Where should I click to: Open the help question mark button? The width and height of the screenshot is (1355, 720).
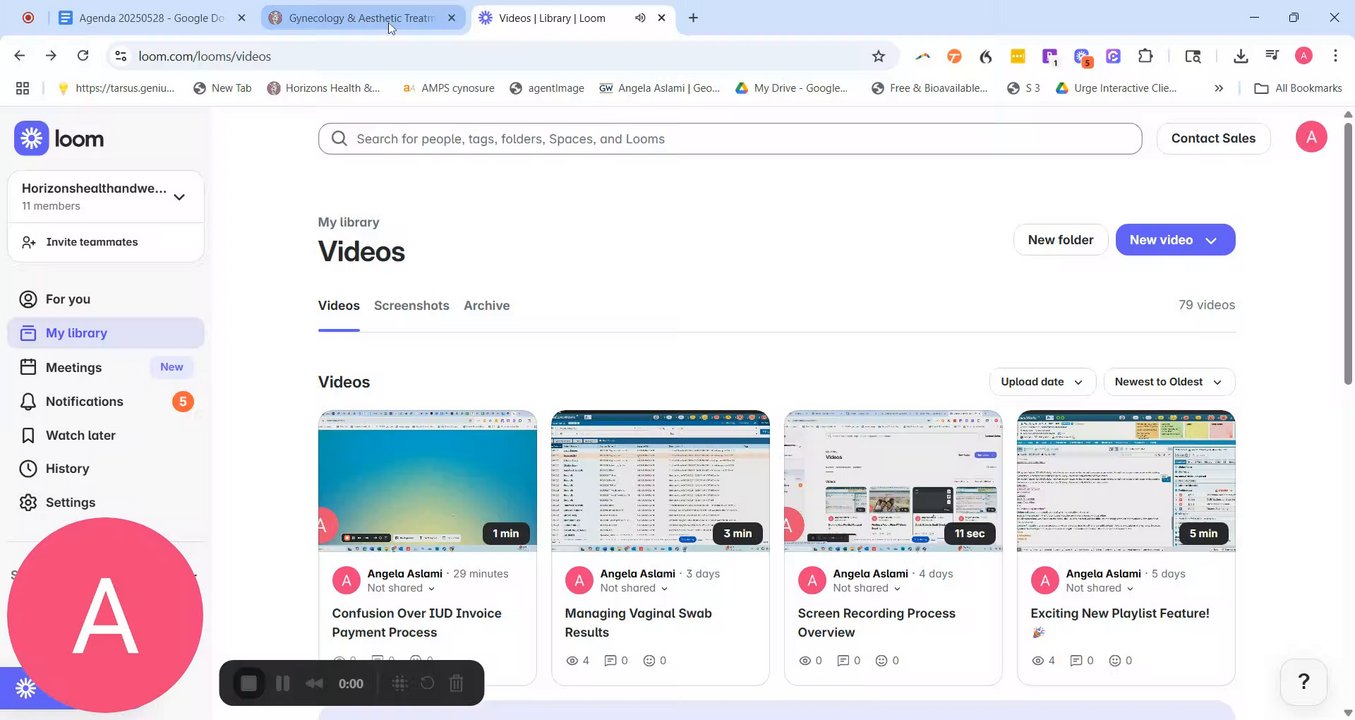tap(1304, 682)
